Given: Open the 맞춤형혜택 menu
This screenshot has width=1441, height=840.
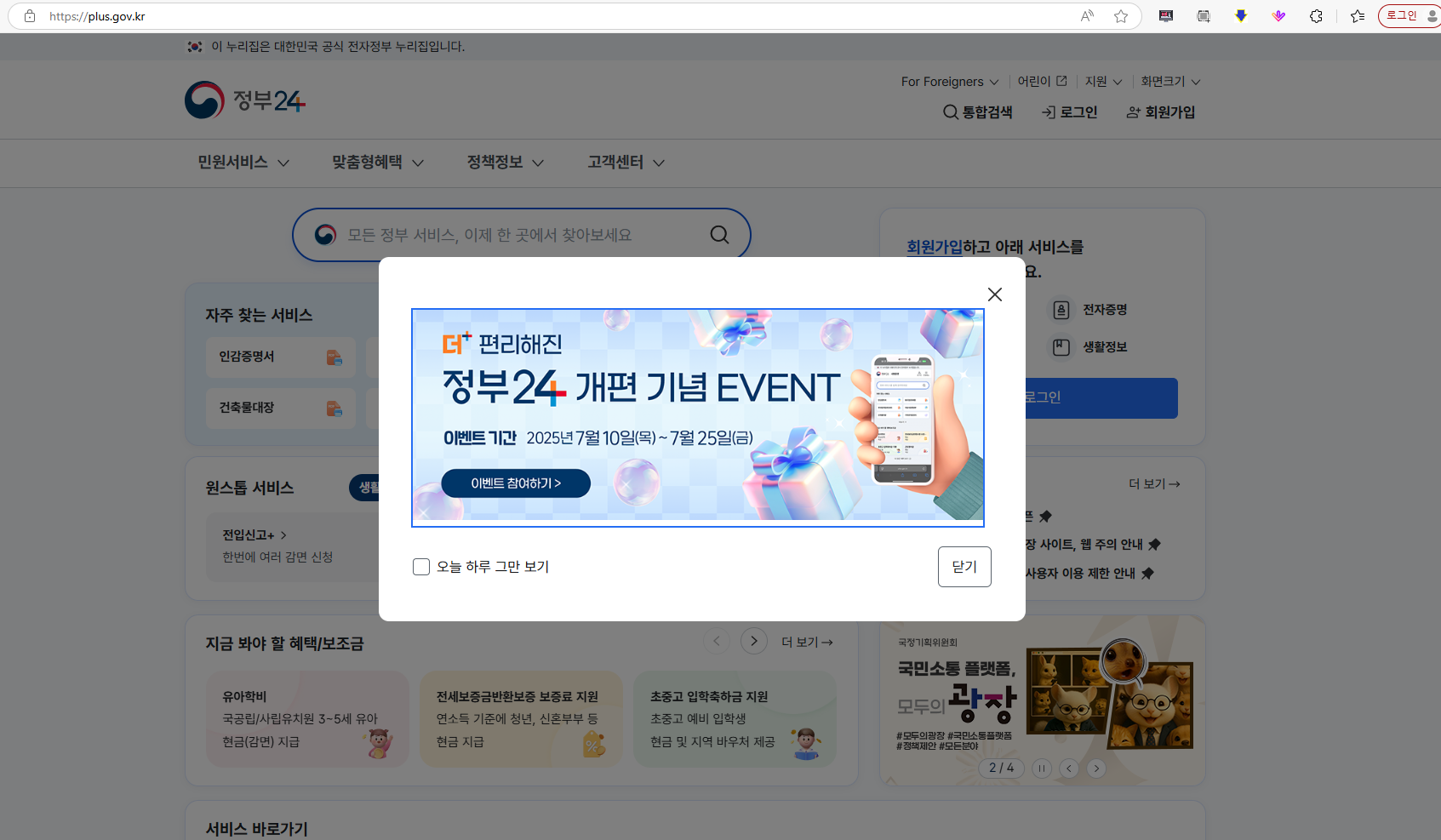Looking at the screenshot, I should pyautogui.click(x=378, y=163).
